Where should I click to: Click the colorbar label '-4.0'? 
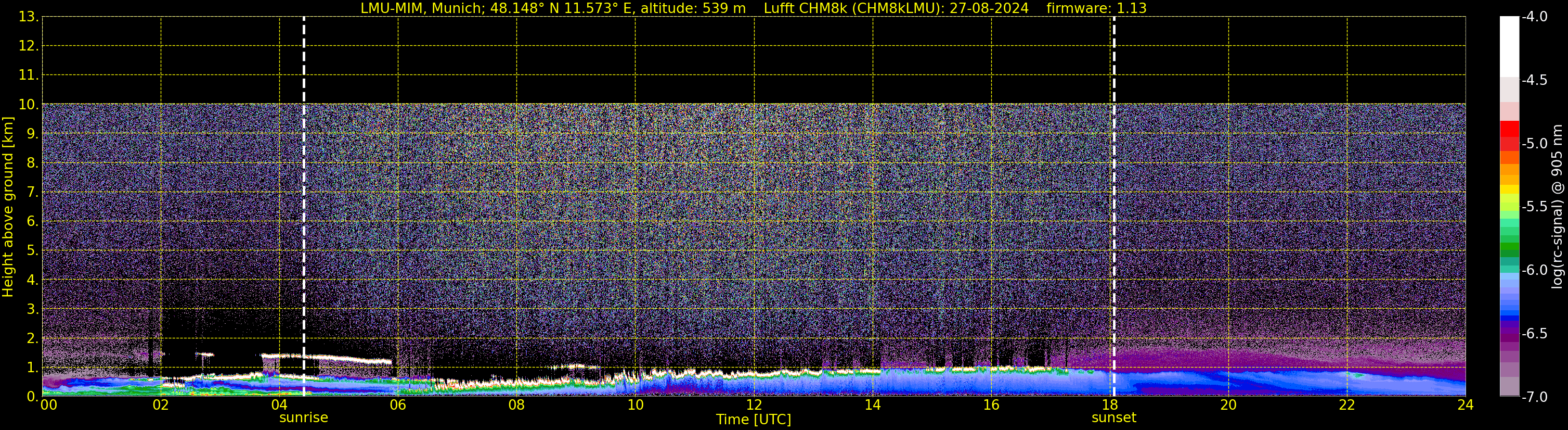coord(1534,17)
